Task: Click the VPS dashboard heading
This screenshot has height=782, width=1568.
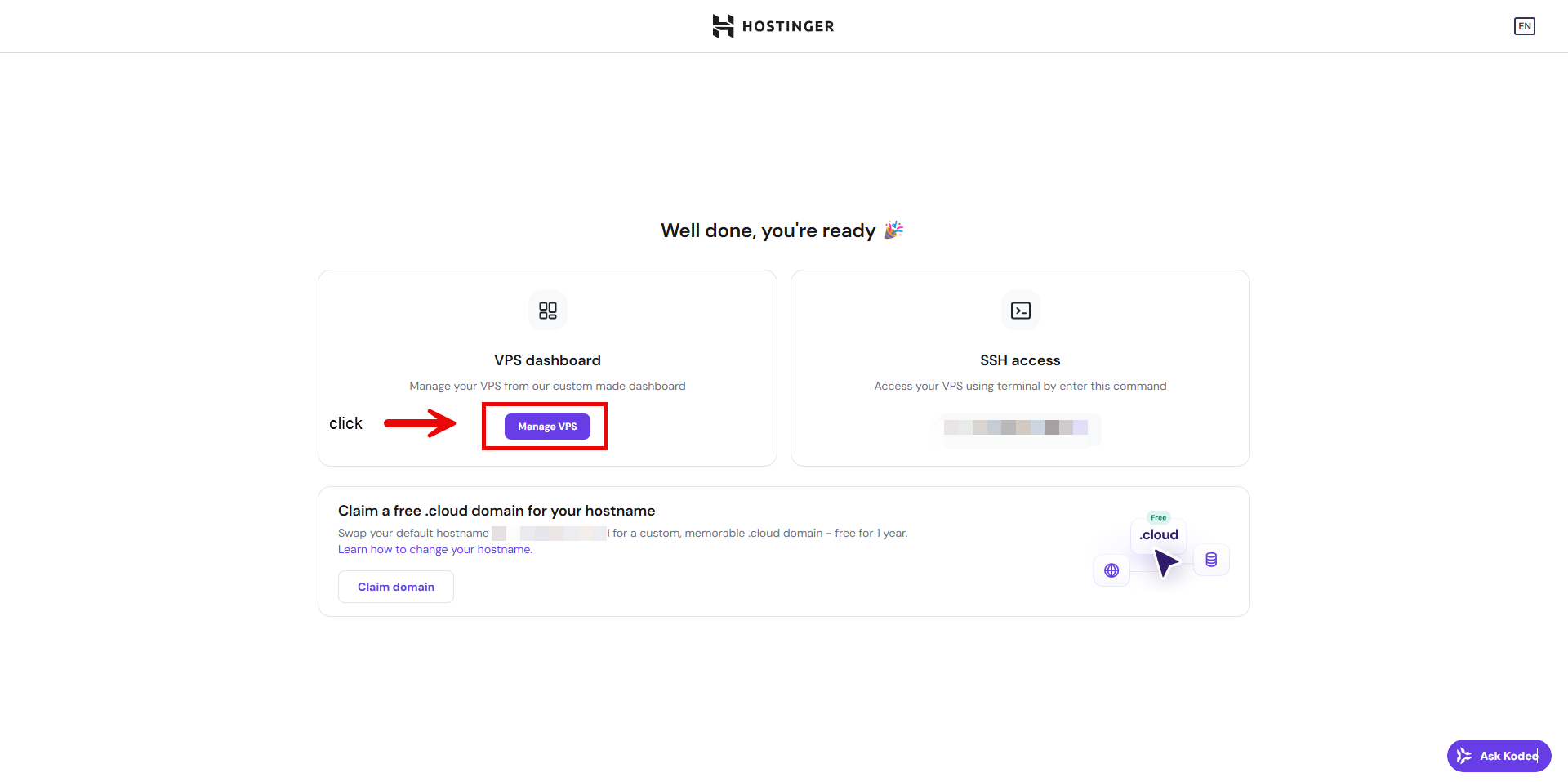Action: [547, 360]
